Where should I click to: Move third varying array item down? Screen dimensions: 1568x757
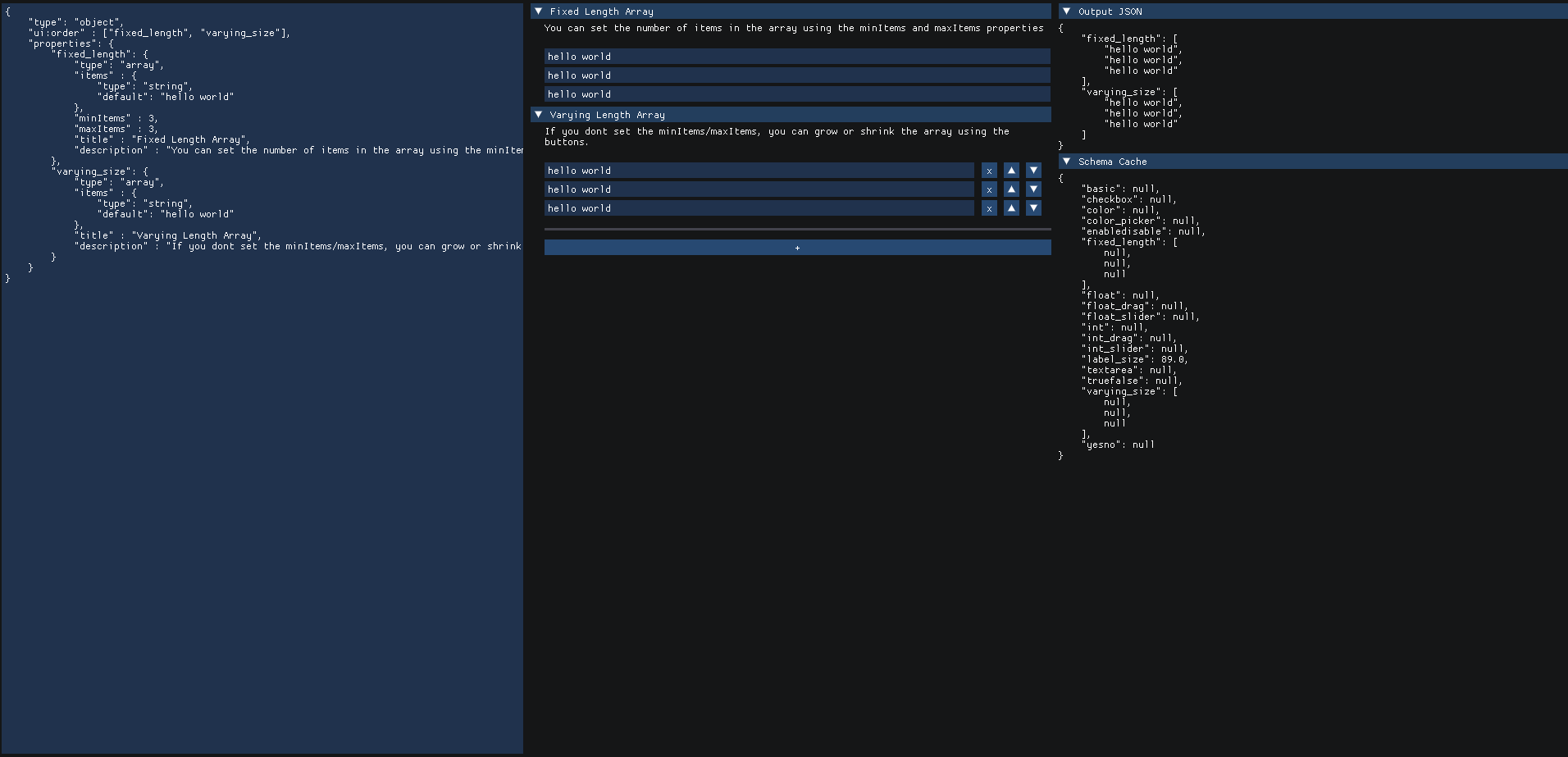pyautogui.click(x=1033, y=208)
